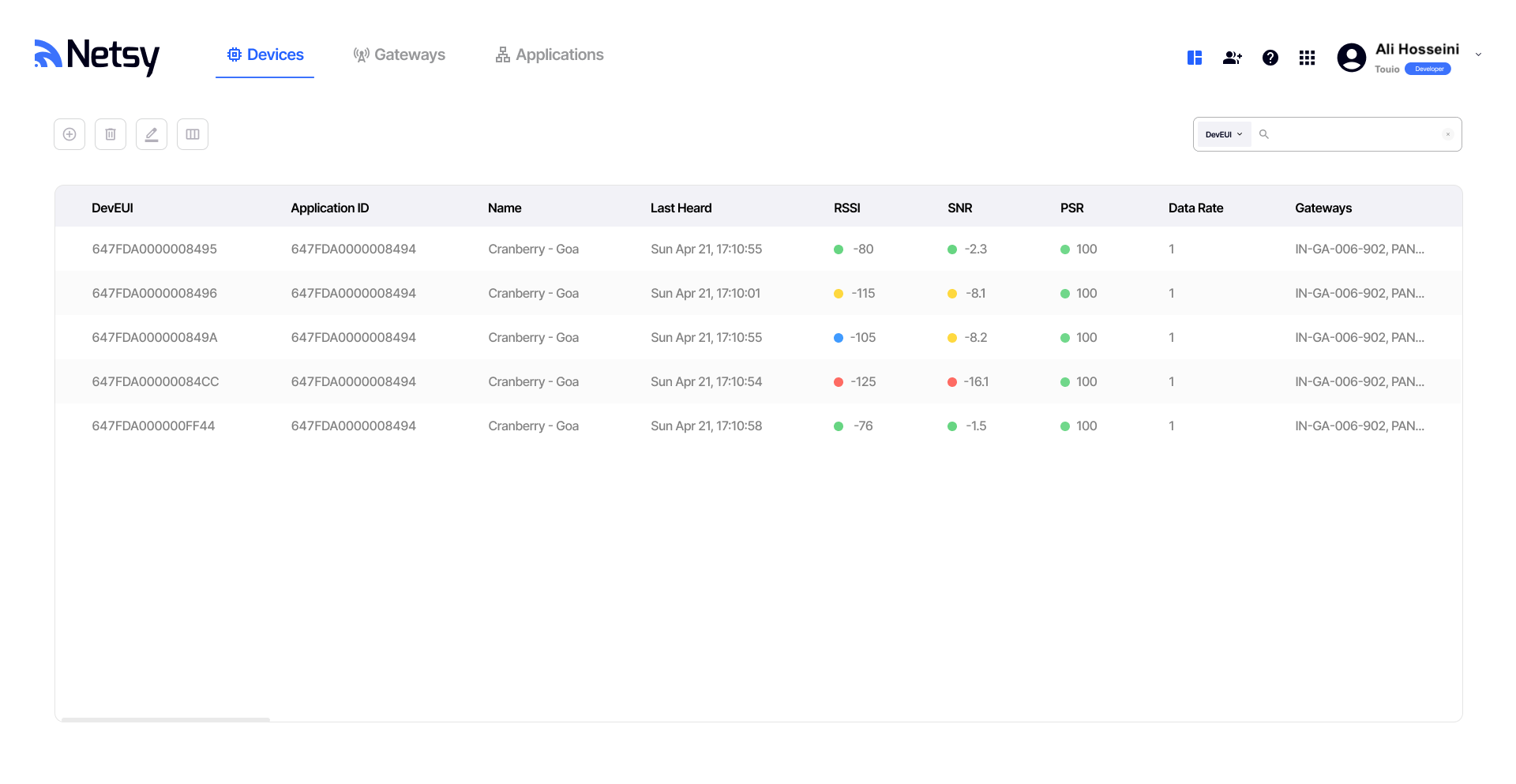Click the add device plus icon
Image resolution: width=1516 pixels, height=784 pixels.
click(69, 134)
